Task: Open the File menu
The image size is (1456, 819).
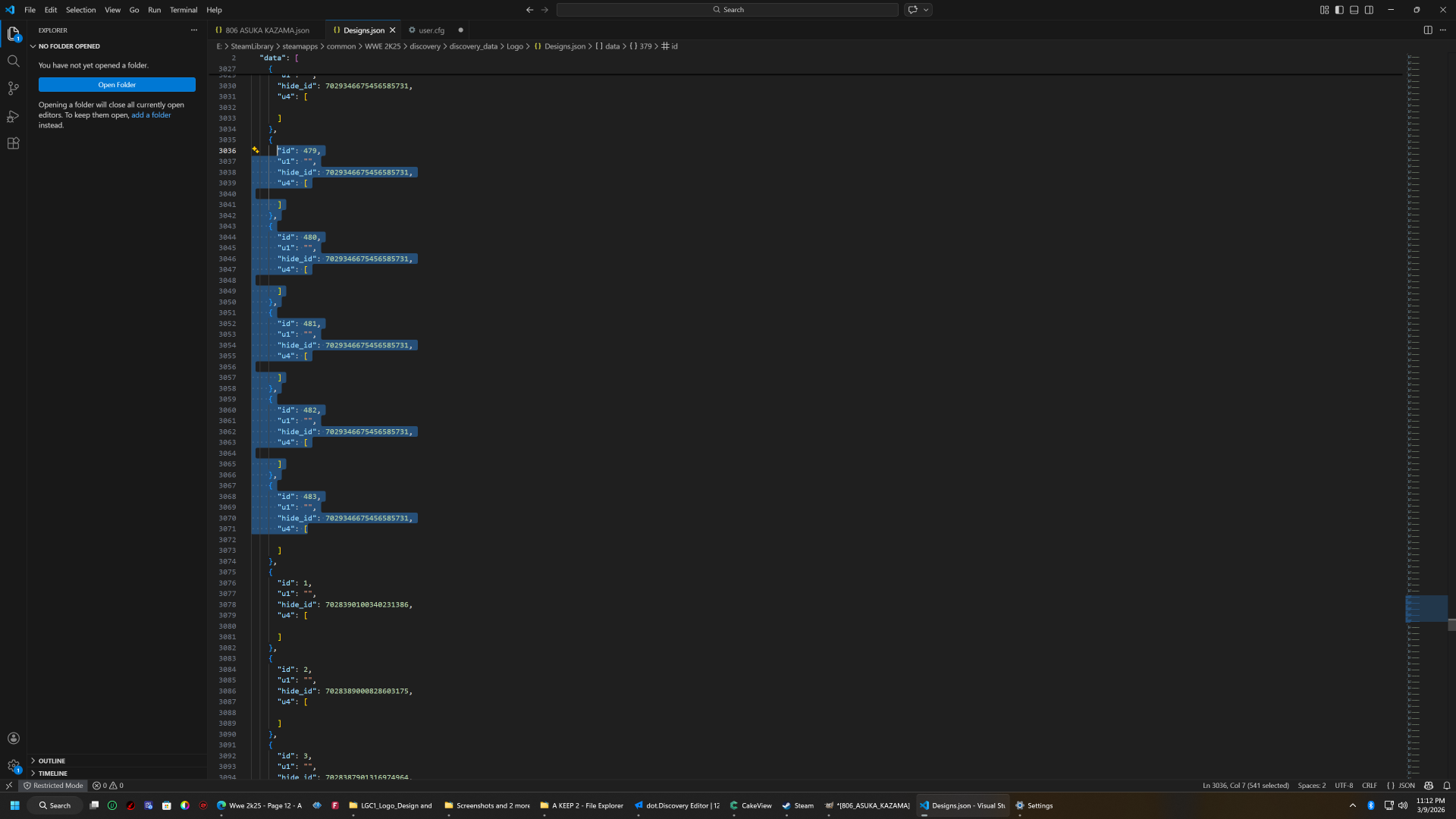Action: coord(30,10)
